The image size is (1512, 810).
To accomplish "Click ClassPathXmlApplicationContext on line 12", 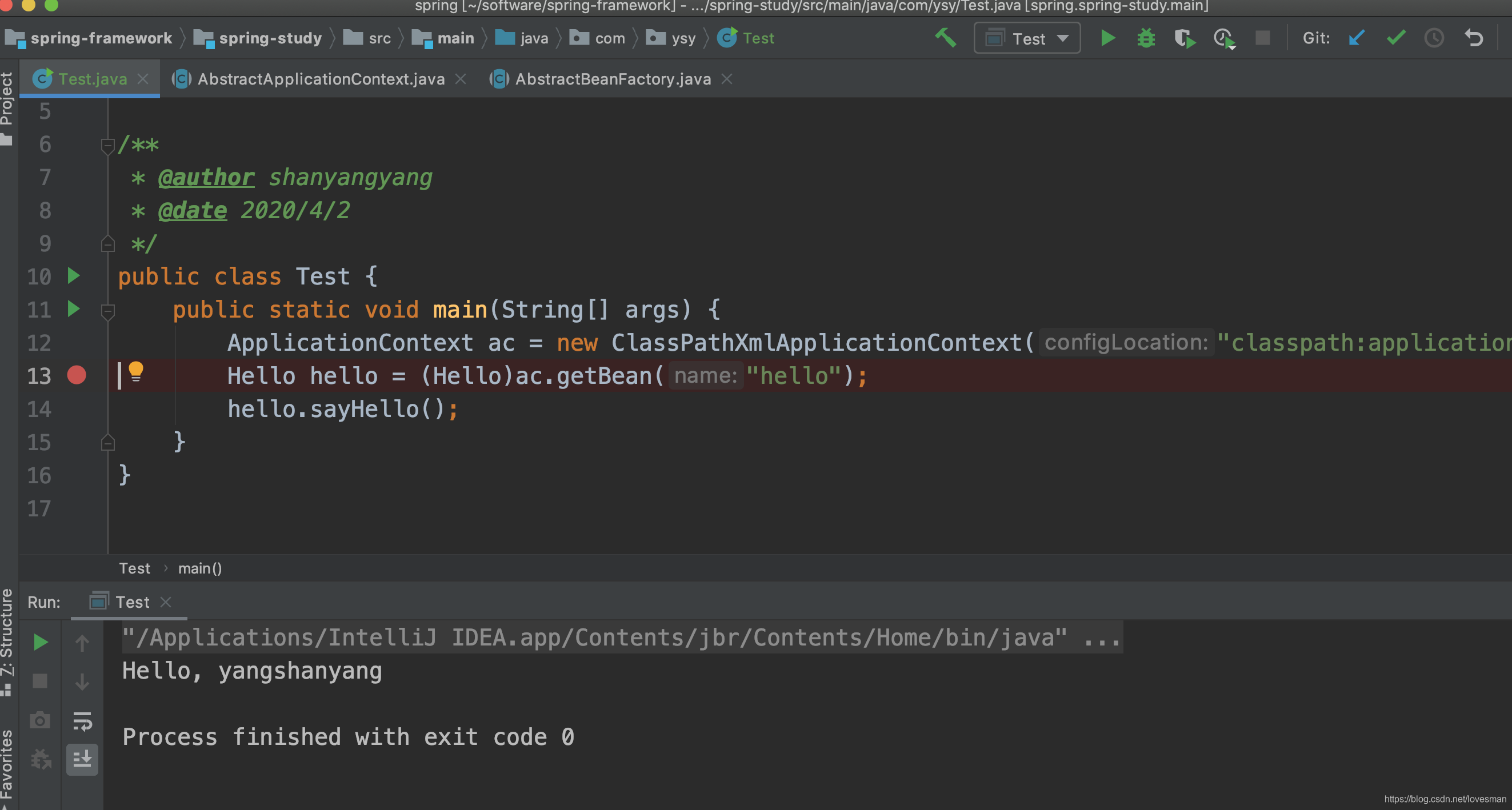I will 817,342.
